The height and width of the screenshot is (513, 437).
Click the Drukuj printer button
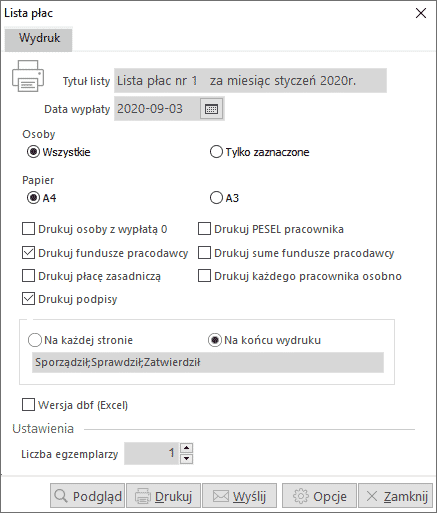click(x=163, y=496)
